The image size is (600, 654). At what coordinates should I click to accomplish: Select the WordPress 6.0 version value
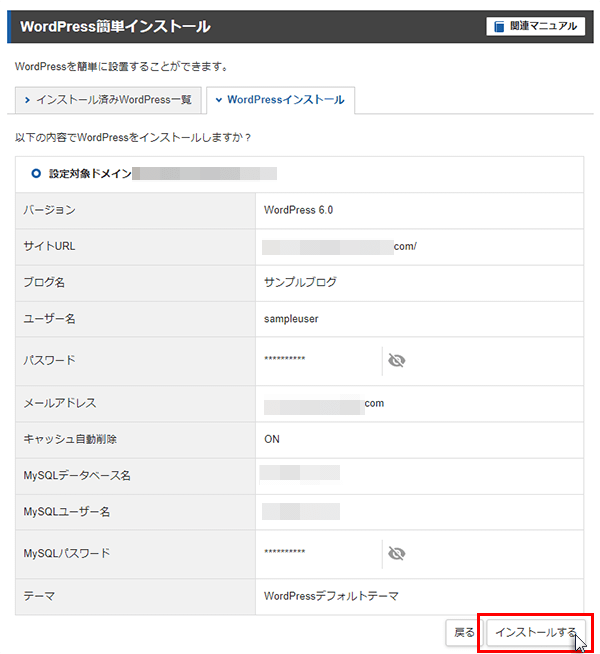coord(298,210)
